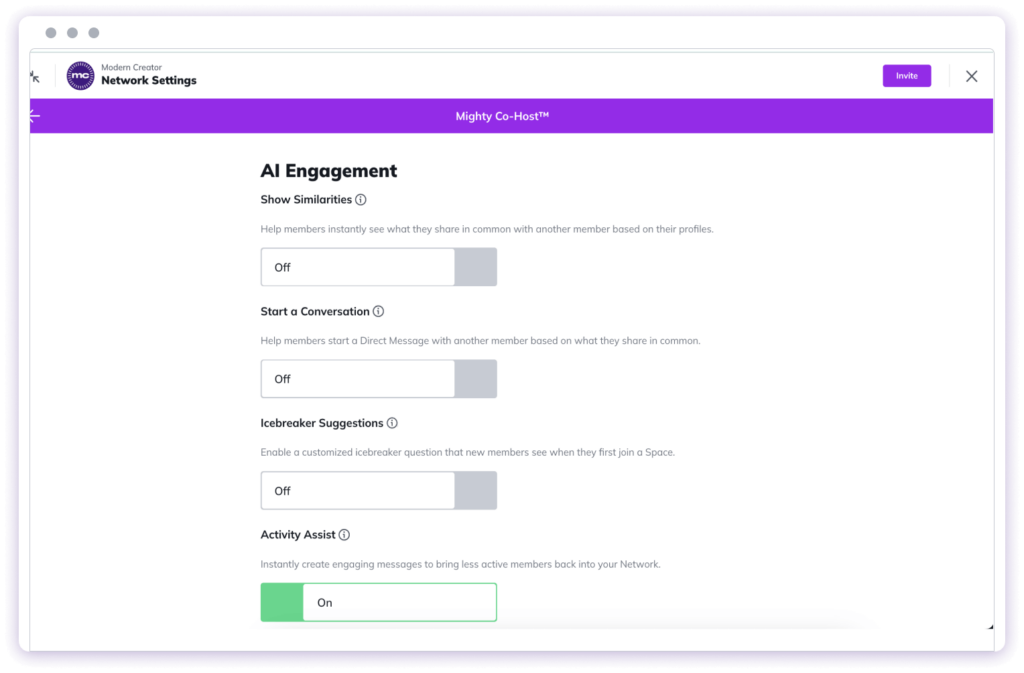Image resolution: width=1024 pixels, height=673 pixels.
Task: Click the green side of the Activity Assist slider
Action: [281, 602]
